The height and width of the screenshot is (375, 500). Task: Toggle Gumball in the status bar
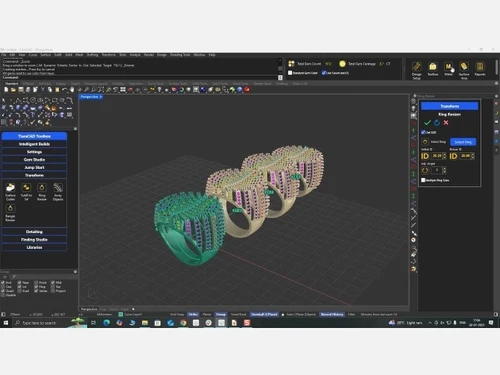click(x=264, y=314)
